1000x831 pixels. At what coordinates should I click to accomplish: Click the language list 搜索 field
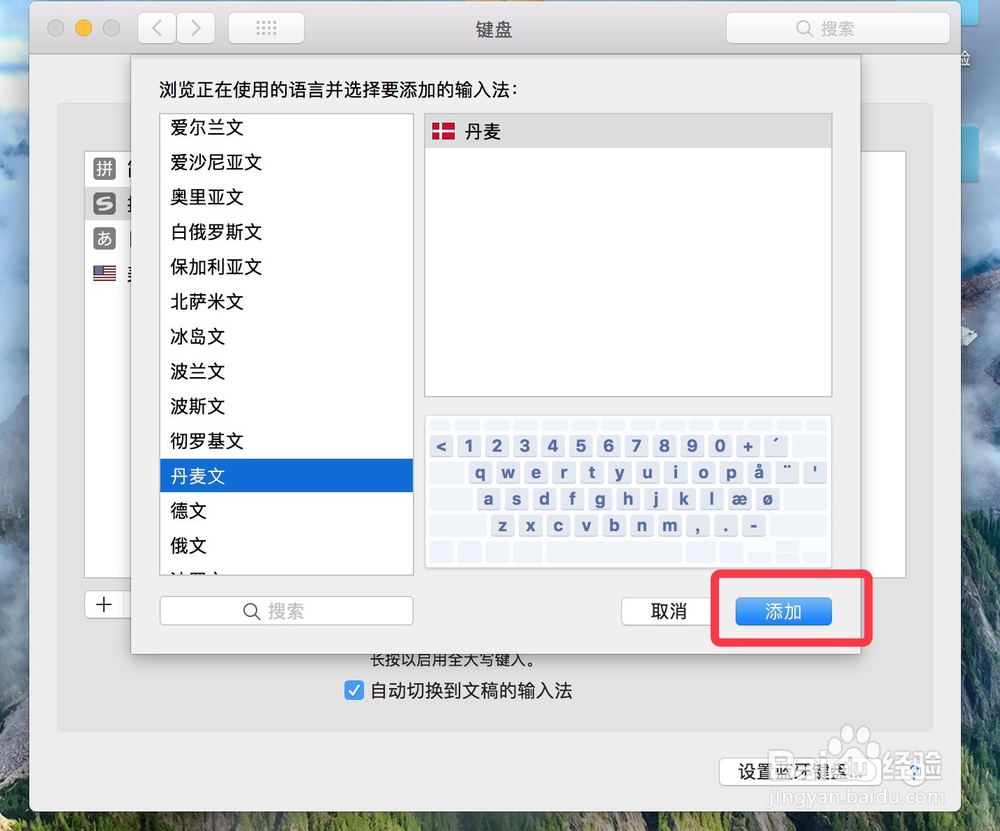click(x=286, y=611)
